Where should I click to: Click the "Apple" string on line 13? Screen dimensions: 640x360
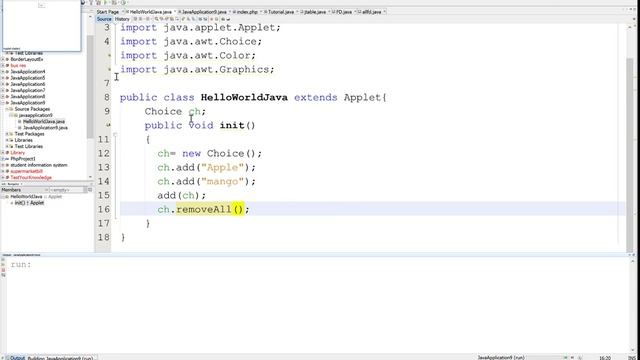point(222,167)
